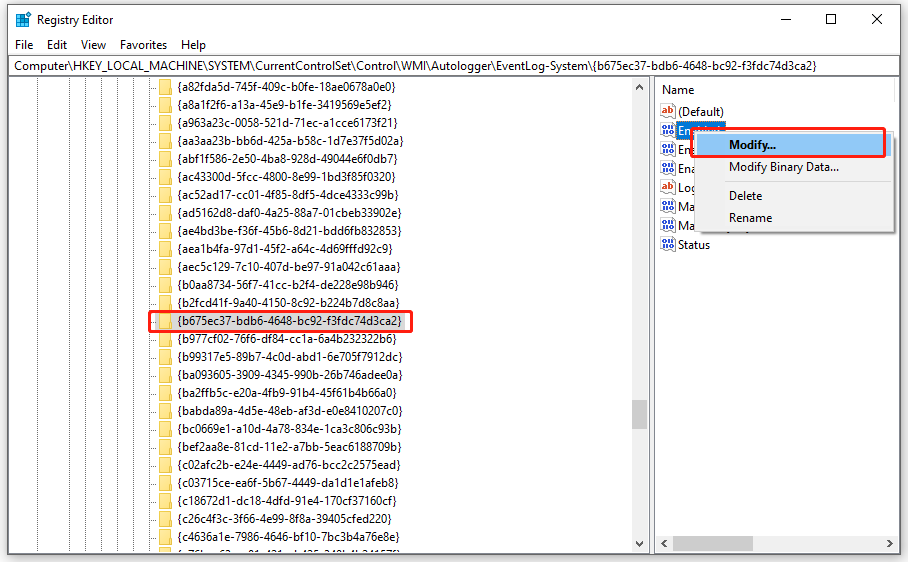Click folder icon of {a82fda5d-745f-409c-b0fe-18ae0678a0e0}
The image size is (908, 562).
pos(166,87)
